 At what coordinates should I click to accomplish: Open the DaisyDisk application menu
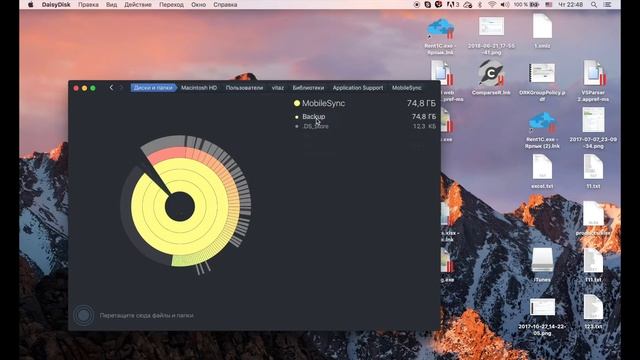click(x=56, y=4)
